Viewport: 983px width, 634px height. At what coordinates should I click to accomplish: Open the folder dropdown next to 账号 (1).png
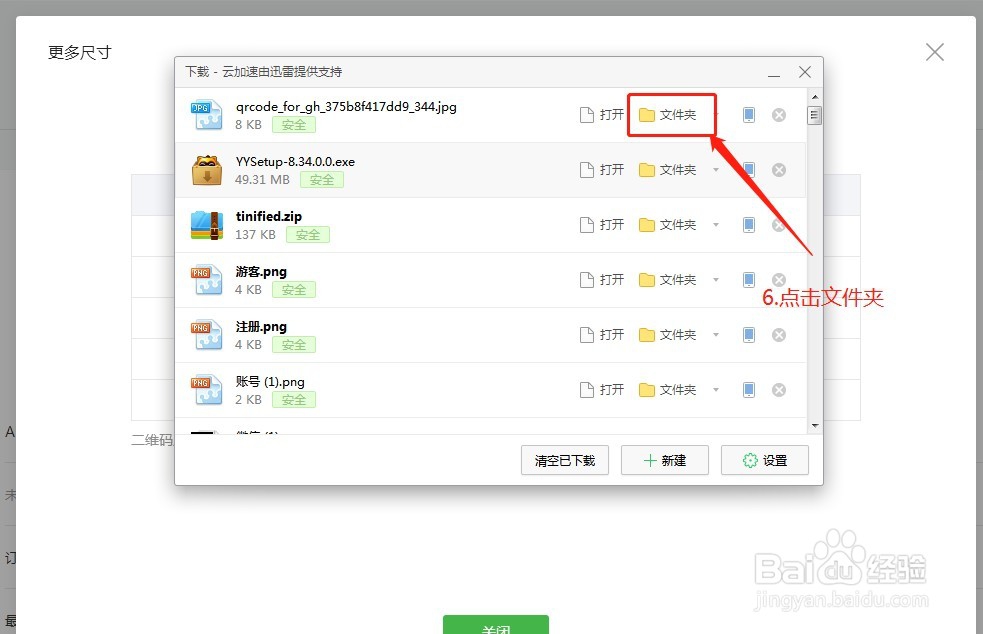717,389
